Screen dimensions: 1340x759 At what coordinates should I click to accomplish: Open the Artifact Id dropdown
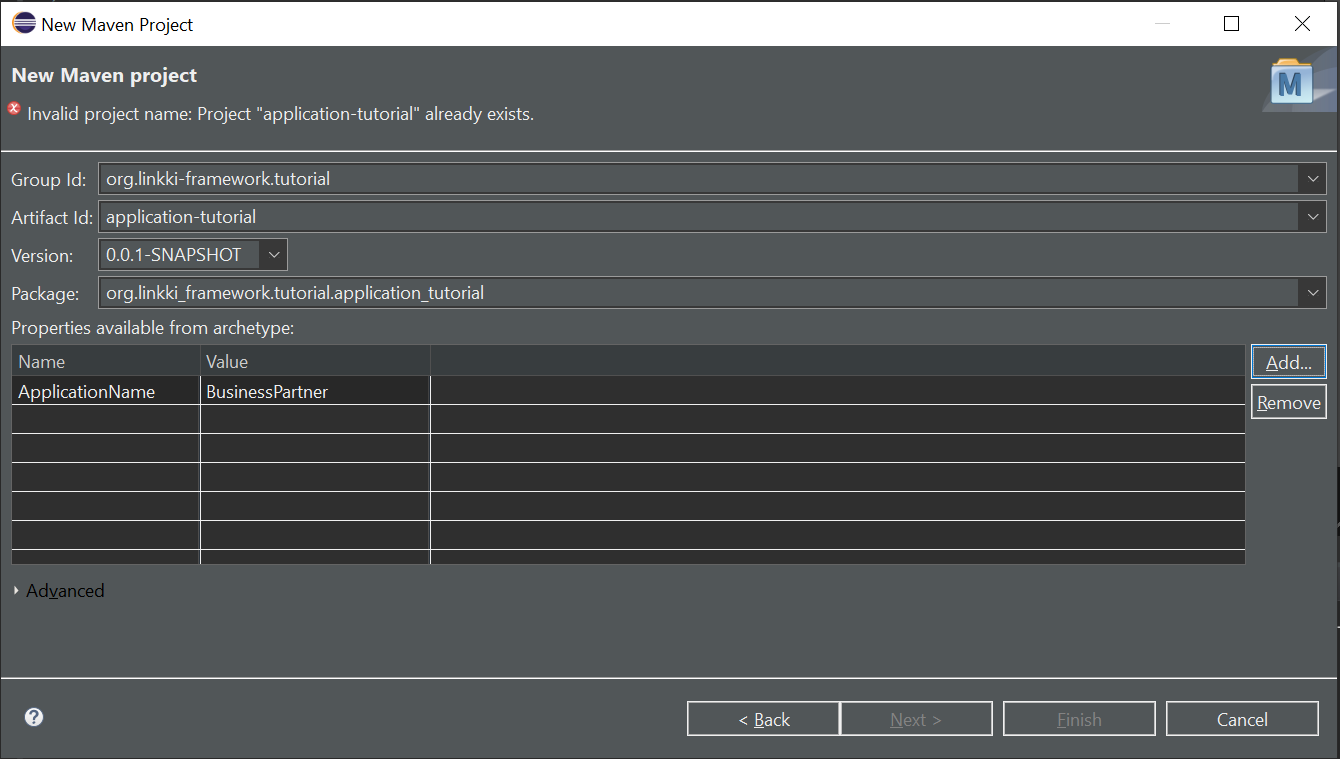[1313, 216]
